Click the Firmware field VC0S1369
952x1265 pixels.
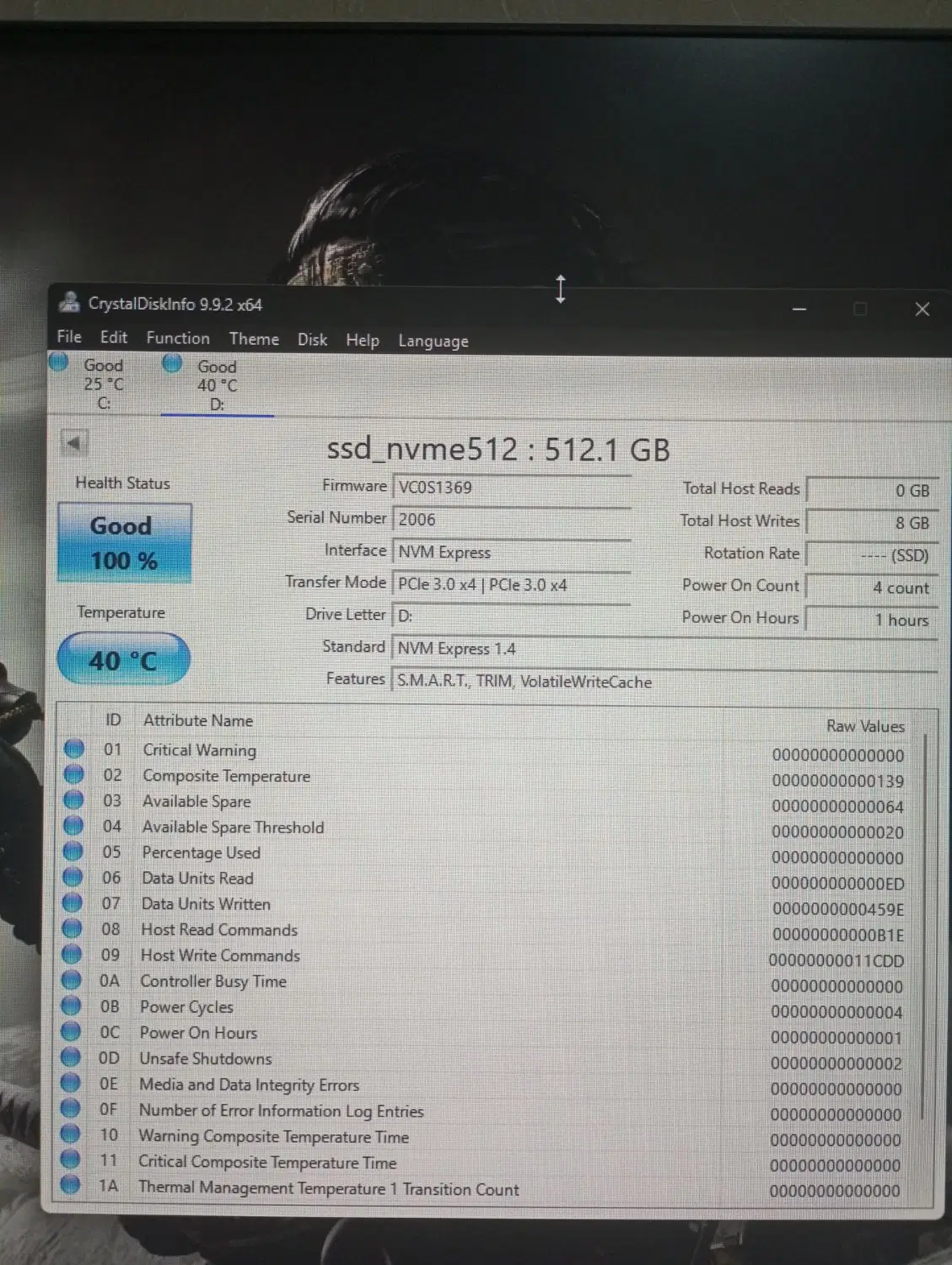coord(512,487)
